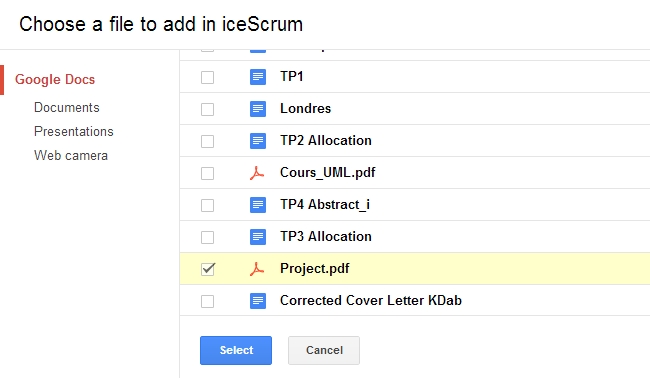Tick the Cours_UML.pdf checkbox

point(208,173)
